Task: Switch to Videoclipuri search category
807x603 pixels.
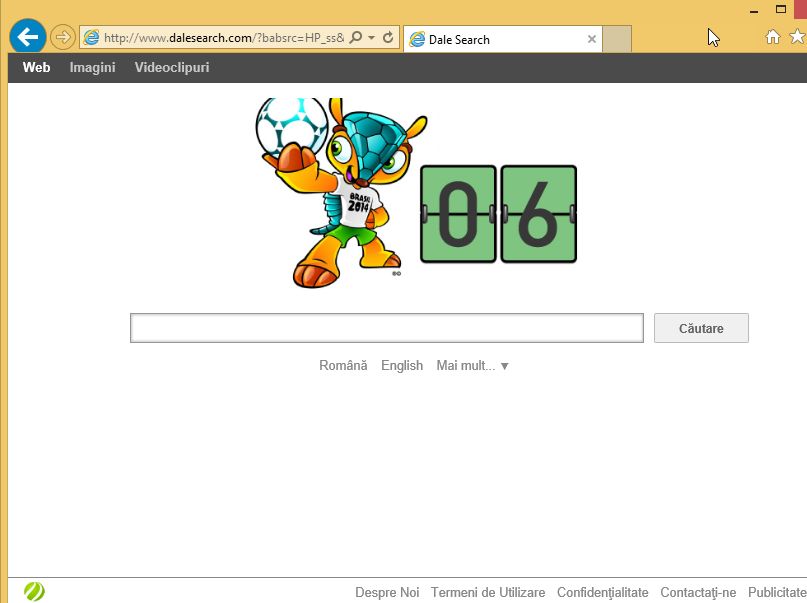Action: 172,67
